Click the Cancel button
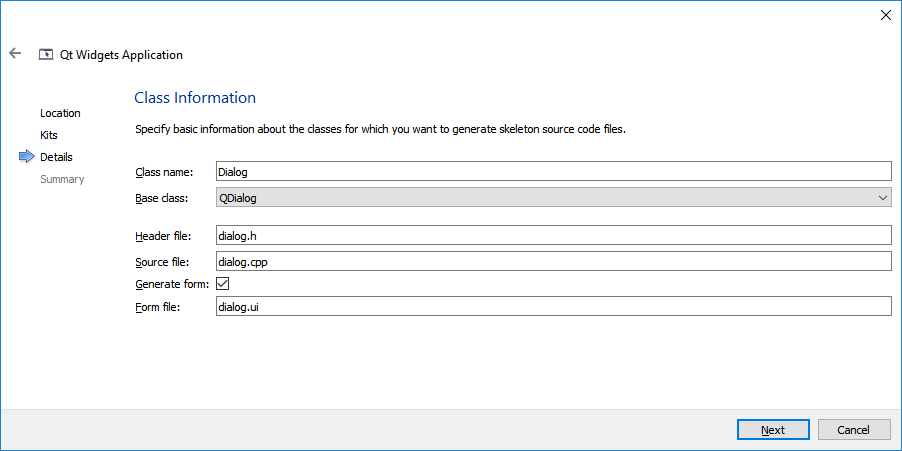This screenshot has height=451, width=902. point(854,430)
